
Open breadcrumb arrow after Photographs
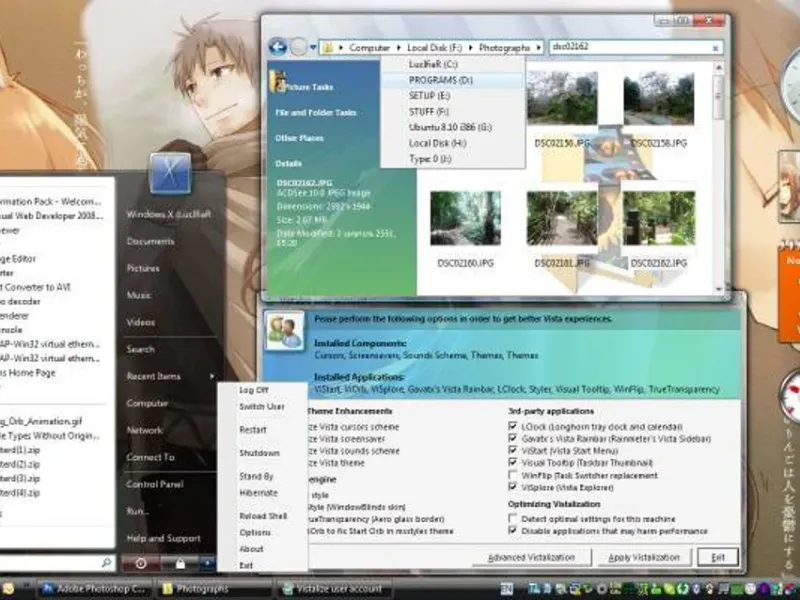(538, 48)
